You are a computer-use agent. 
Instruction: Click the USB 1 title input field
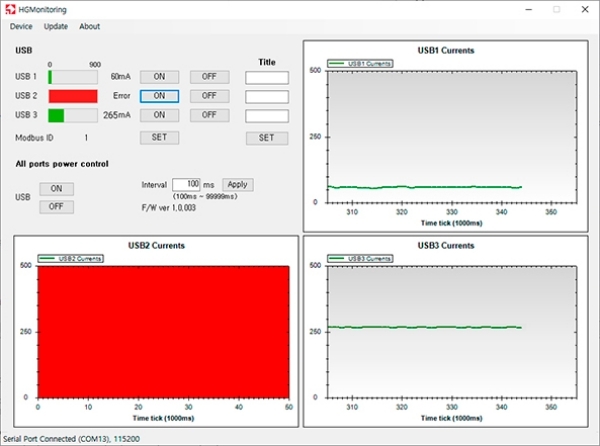click(x=266, y=77)
